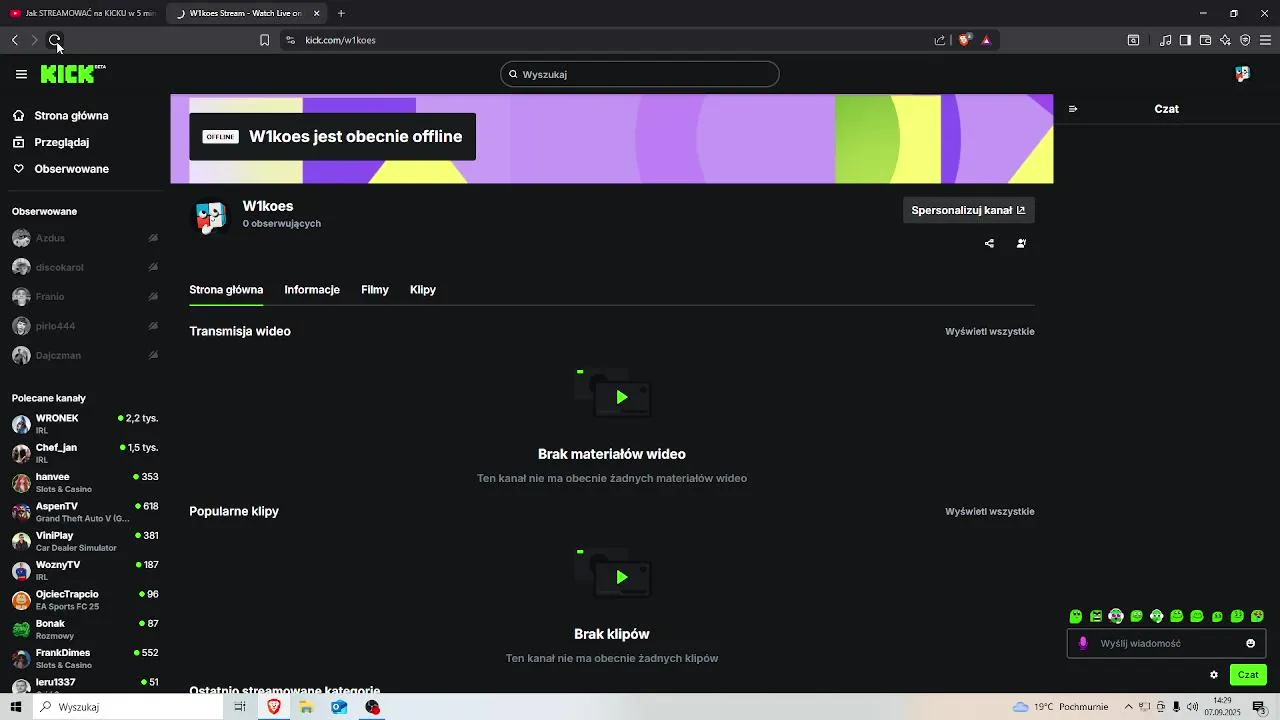The height and width of the screenshot is (720, 1280).
Task: Click W1koes channel avatar
Action: click(210, 216)
